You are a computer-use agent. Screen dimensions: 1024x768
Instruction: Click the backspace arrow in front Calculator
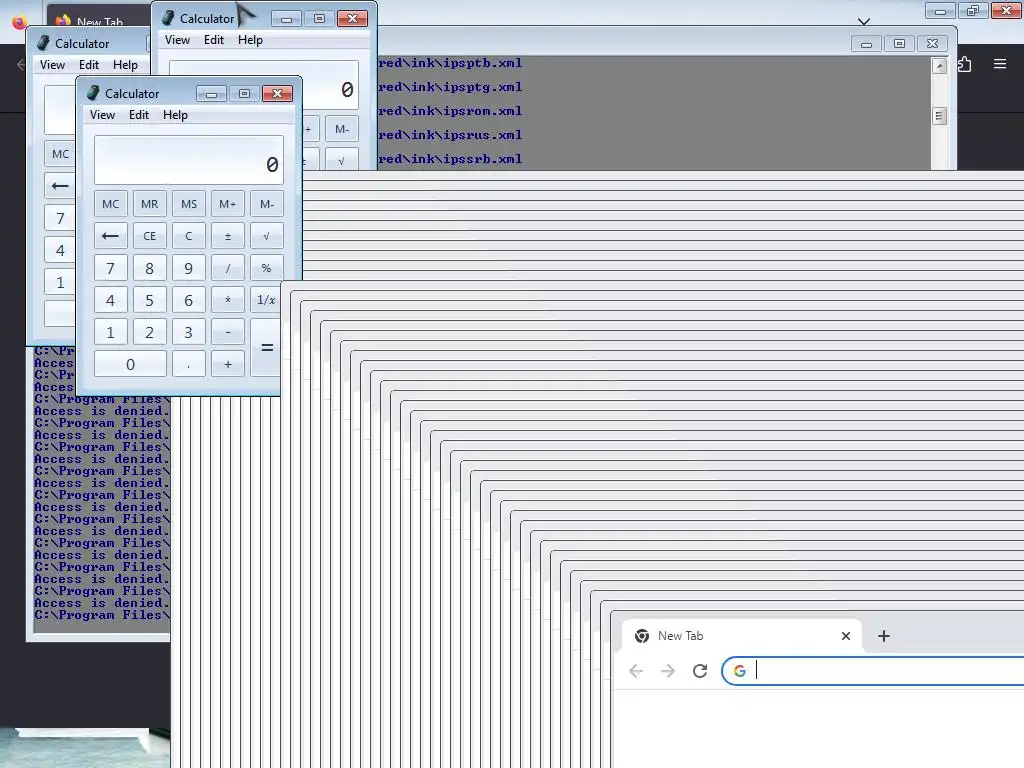[x=110, y=236]
